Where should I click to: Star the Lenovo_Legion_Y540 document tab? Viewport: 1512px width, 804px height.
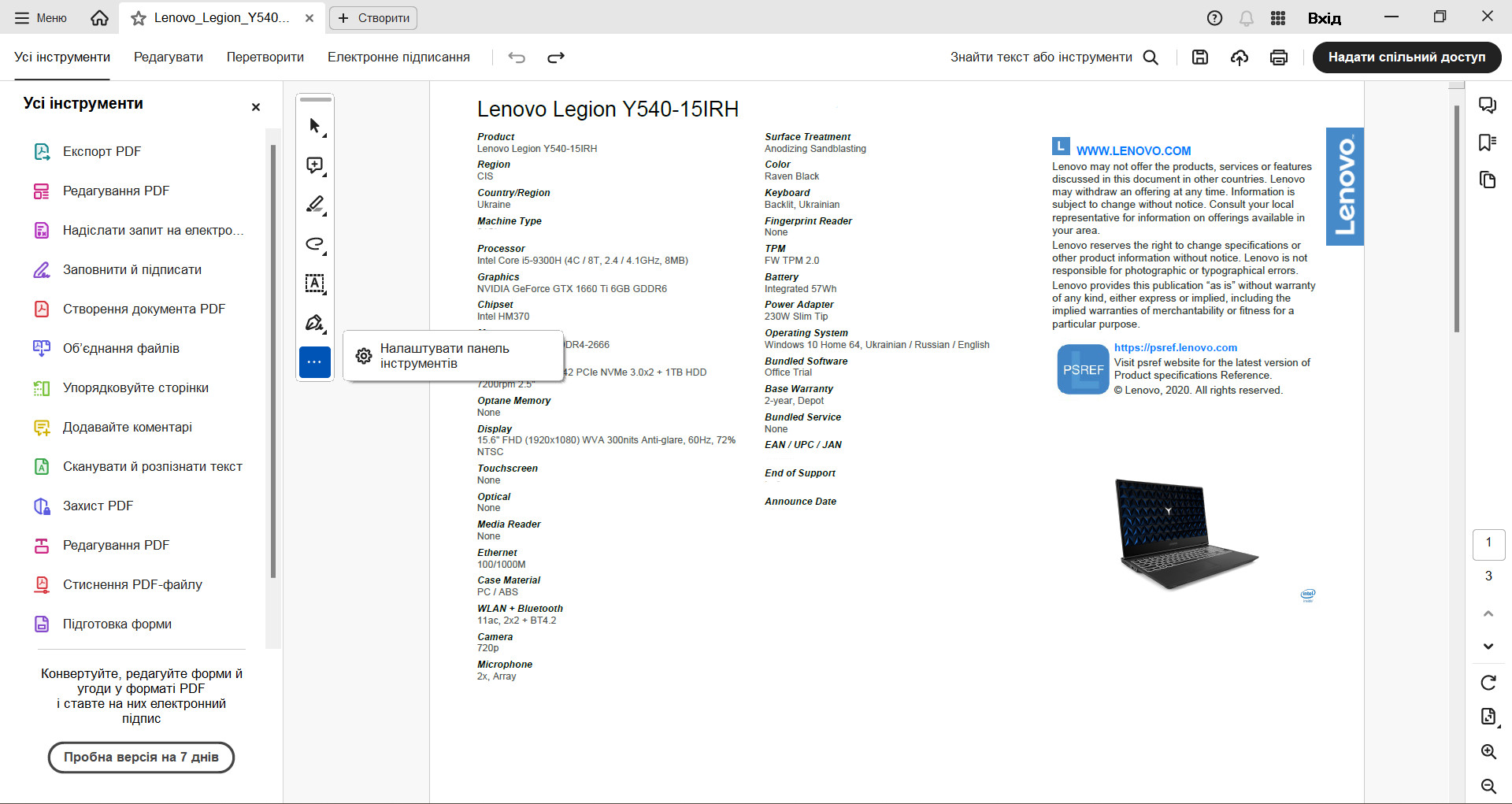pyautogui.click(x=139, y=18)
